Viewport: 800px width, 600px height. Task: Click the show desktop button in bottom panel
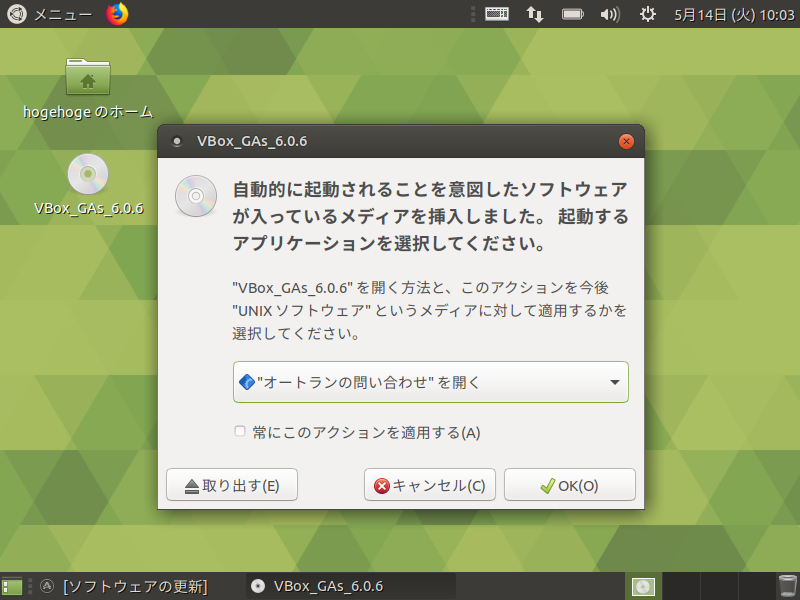(12, 586)
